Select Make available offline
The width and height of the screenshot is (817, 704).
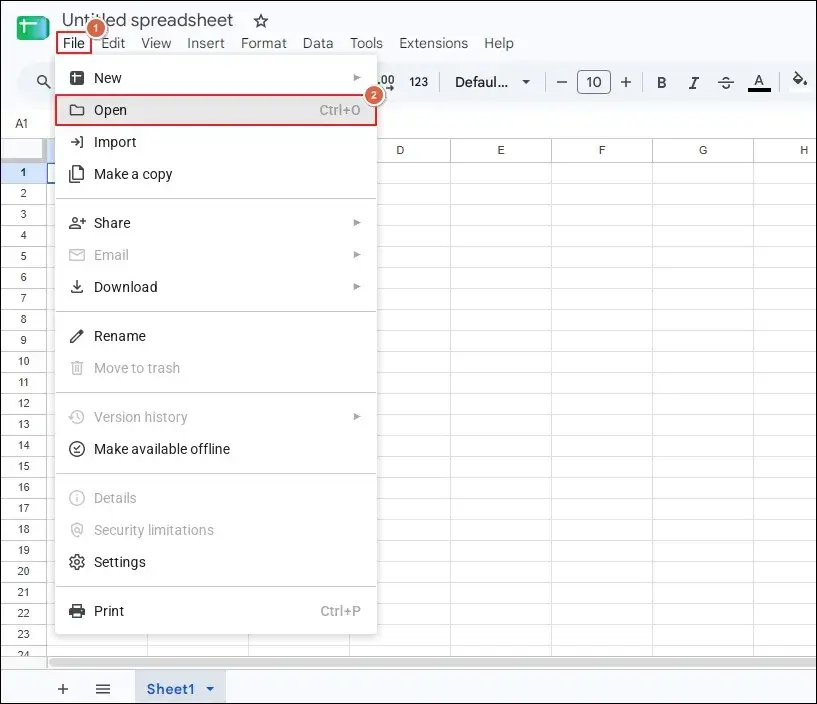[216, 449]
